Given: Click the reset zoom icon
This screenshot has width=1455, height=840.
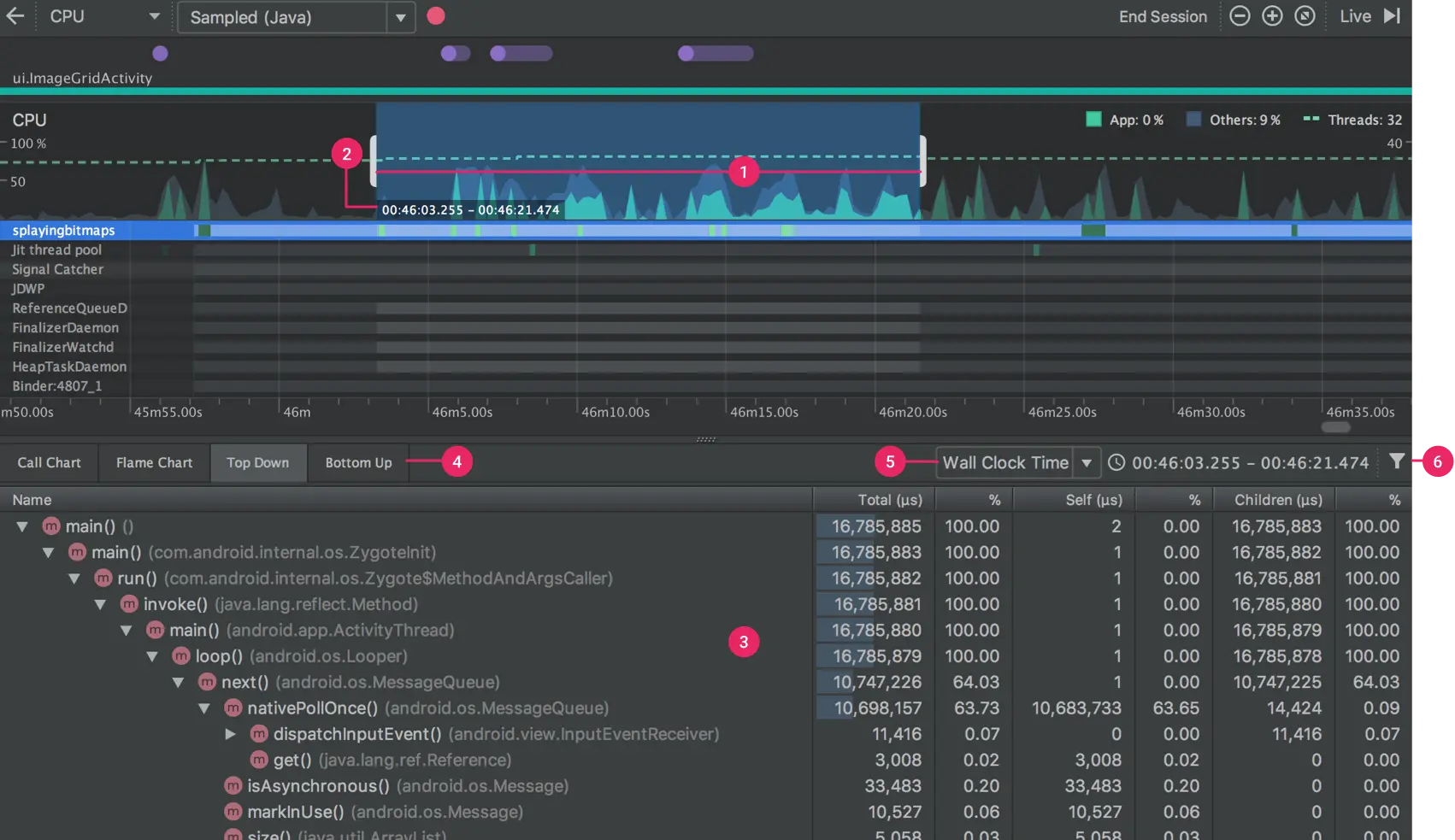Looking at the screenshot, I should [1305, 16].
